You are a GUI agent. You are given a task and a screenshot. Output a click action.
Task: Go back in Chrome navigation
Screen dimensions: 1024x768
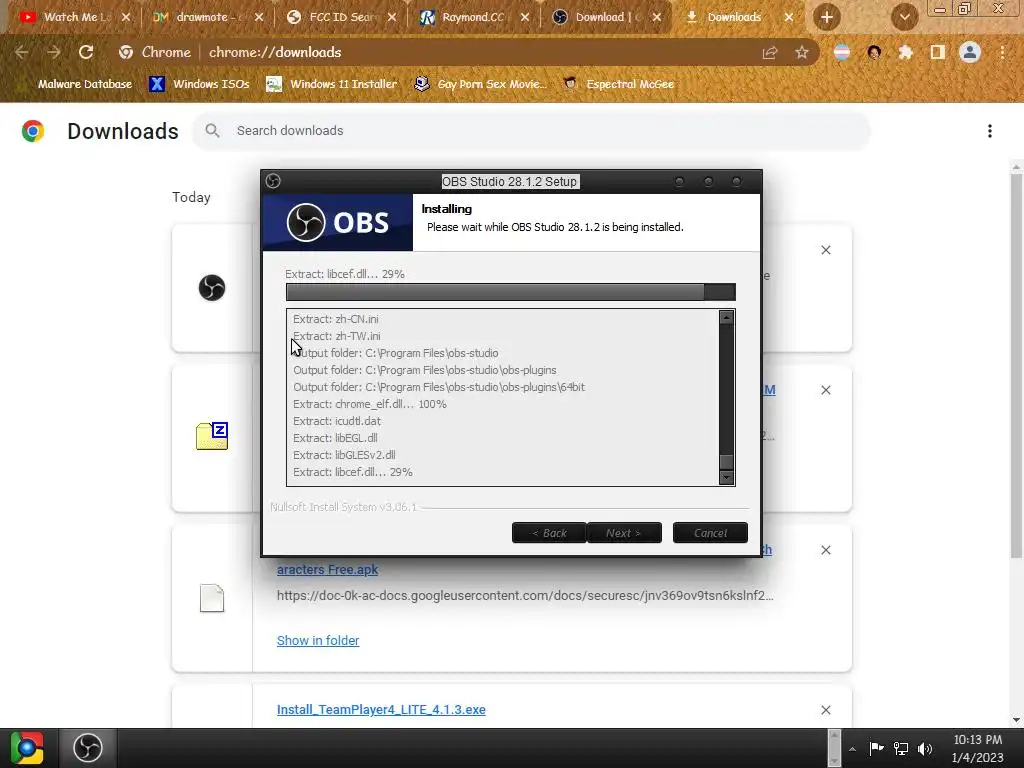click(x=22, y=52)
